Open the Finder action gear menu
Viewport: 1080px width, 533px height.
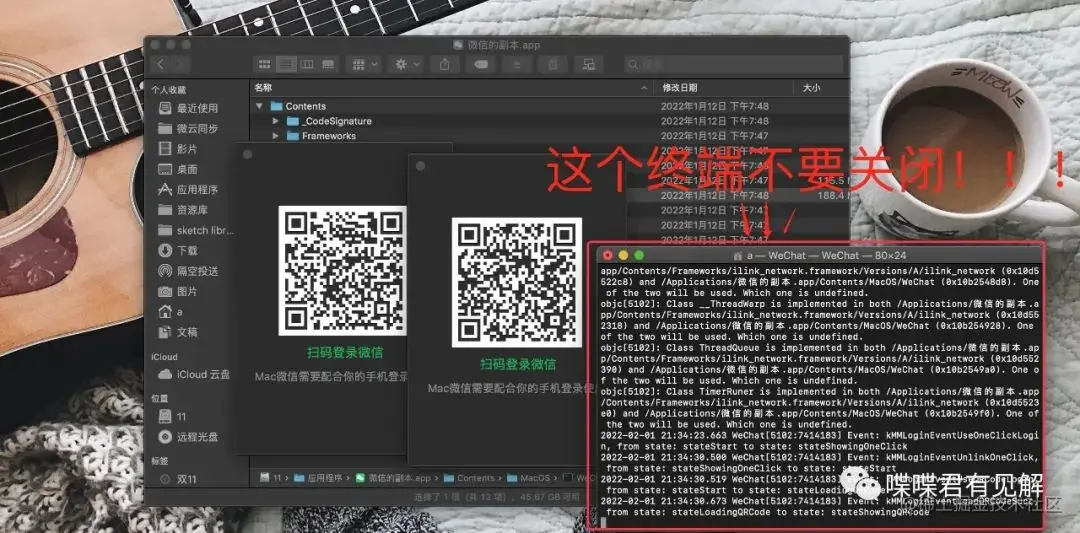[404, 65]
